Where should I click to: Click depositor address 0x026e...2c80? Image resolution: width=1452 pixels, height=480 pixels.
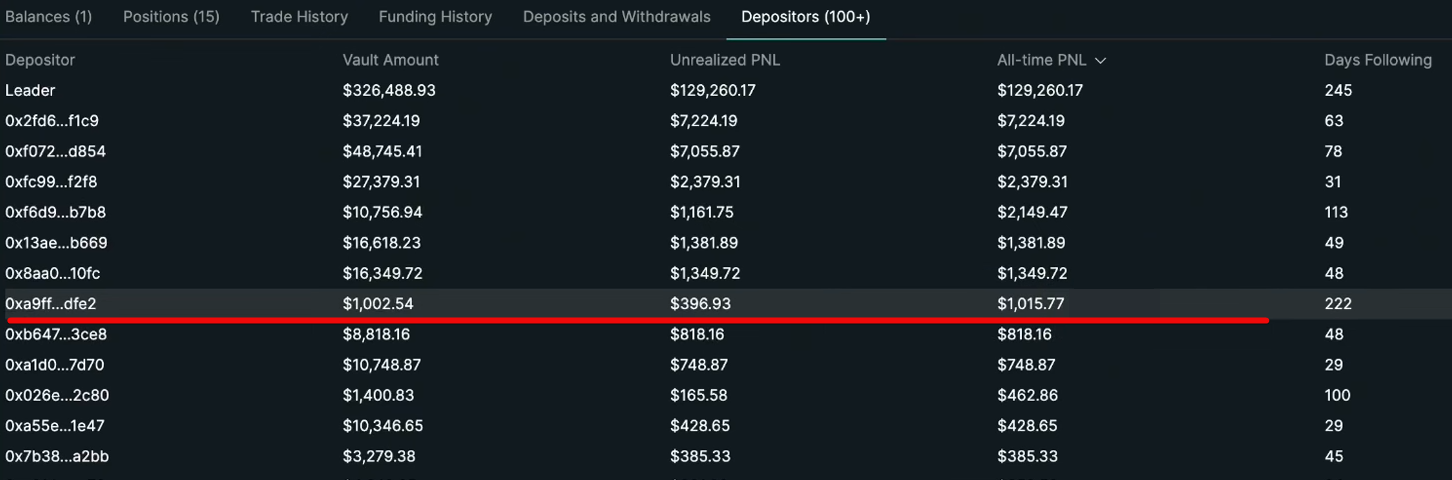tap(57, 395)
